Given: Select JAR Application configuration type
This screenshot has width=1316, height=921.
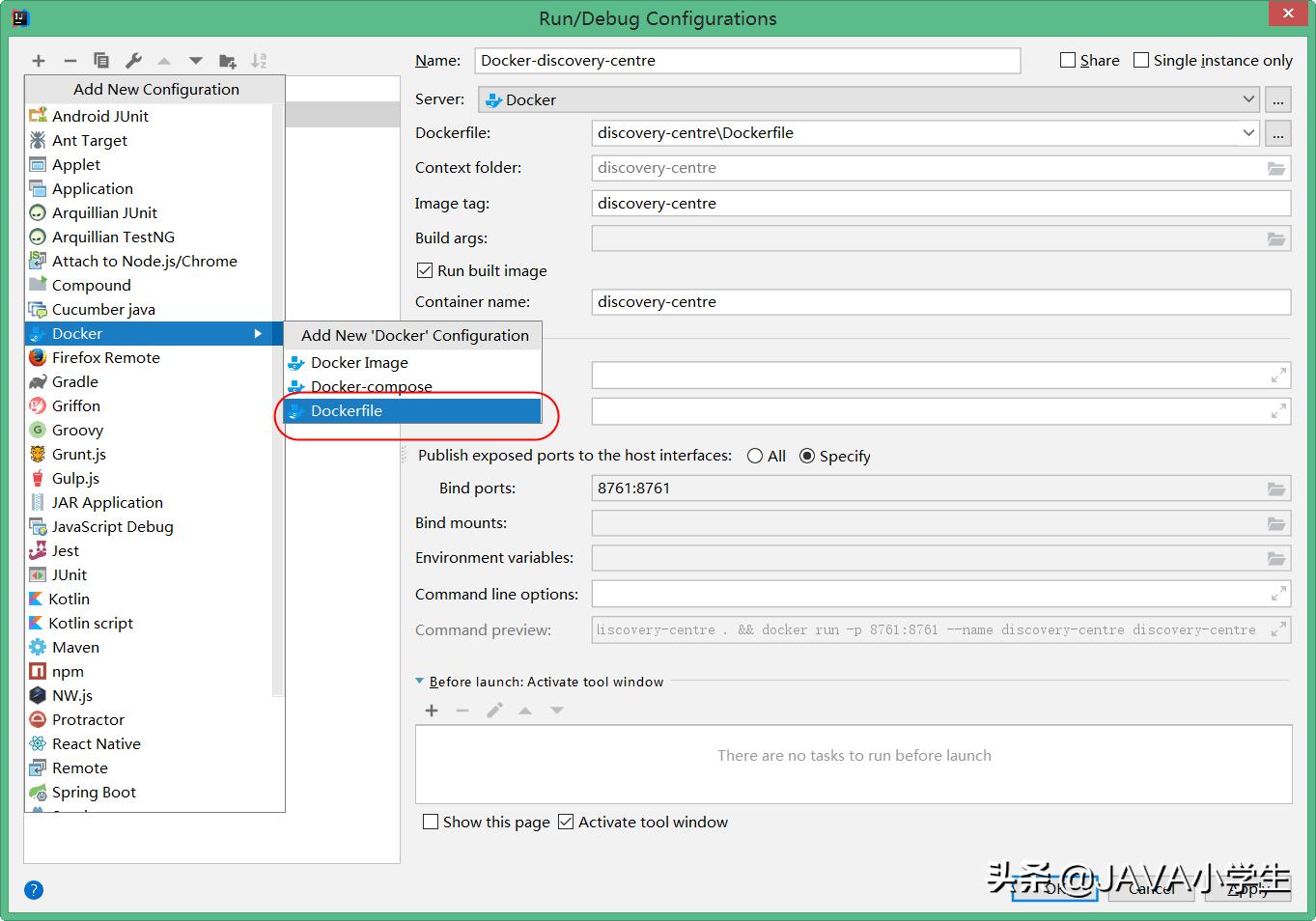Looking at the screenshot, I should (x=149, y=503).
